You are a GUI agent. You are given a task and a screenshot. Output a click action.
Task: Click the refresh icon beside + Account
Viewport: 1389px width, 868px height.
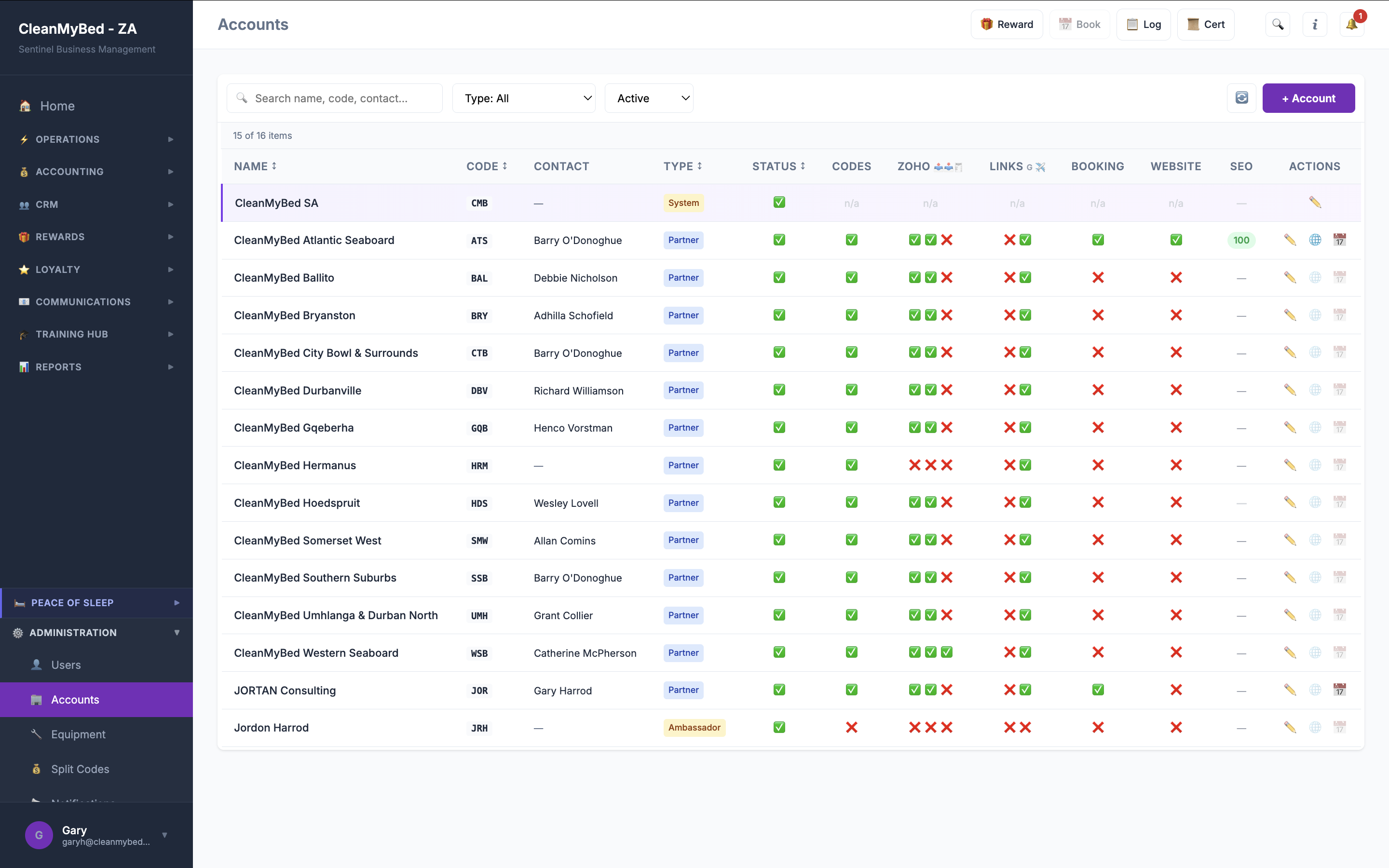click(1241, 98)
